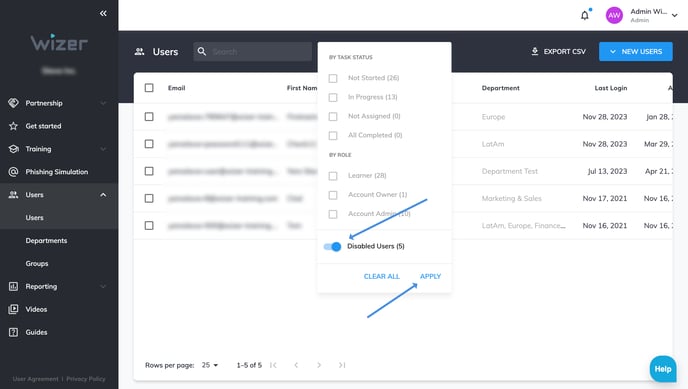Click the Export CSV download icon
Screen dimensions: 688x389
[x=535, y=51]
